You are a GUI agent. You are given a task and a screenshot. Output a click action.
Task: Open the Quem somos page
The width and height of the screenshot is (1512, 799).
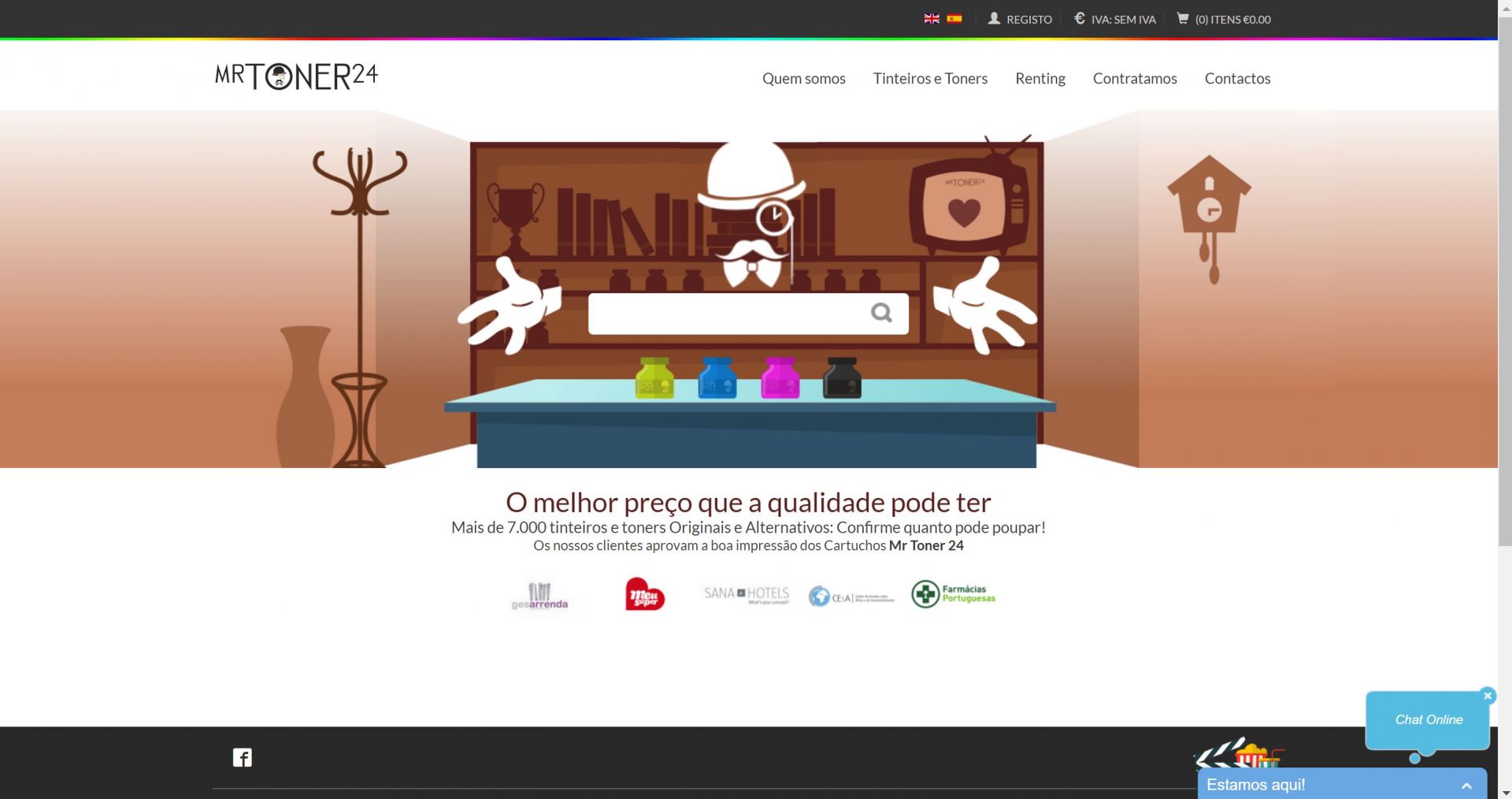click(x=803, y=79)
